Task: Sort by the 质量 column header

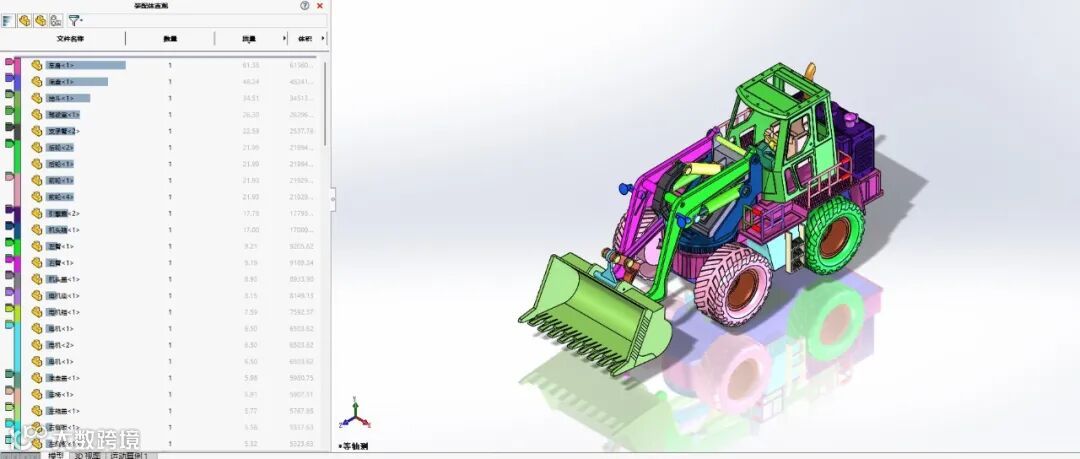Action: point(249,39)
